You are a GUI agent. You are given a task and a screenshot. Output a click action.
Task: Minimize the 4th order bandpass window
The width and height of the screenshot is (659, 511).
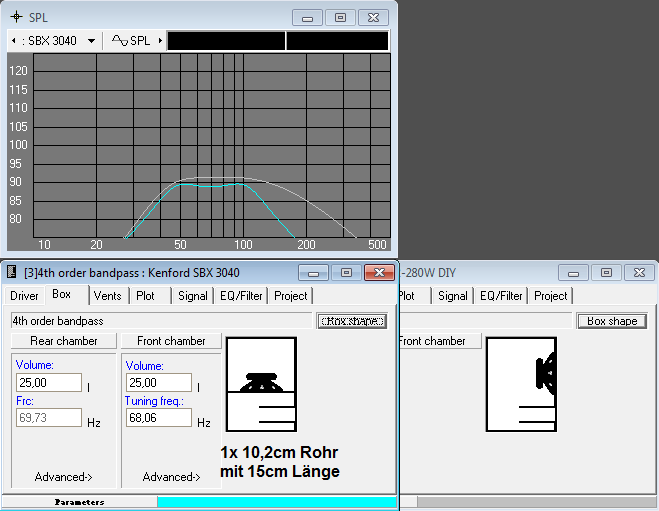tap(313, 273)
